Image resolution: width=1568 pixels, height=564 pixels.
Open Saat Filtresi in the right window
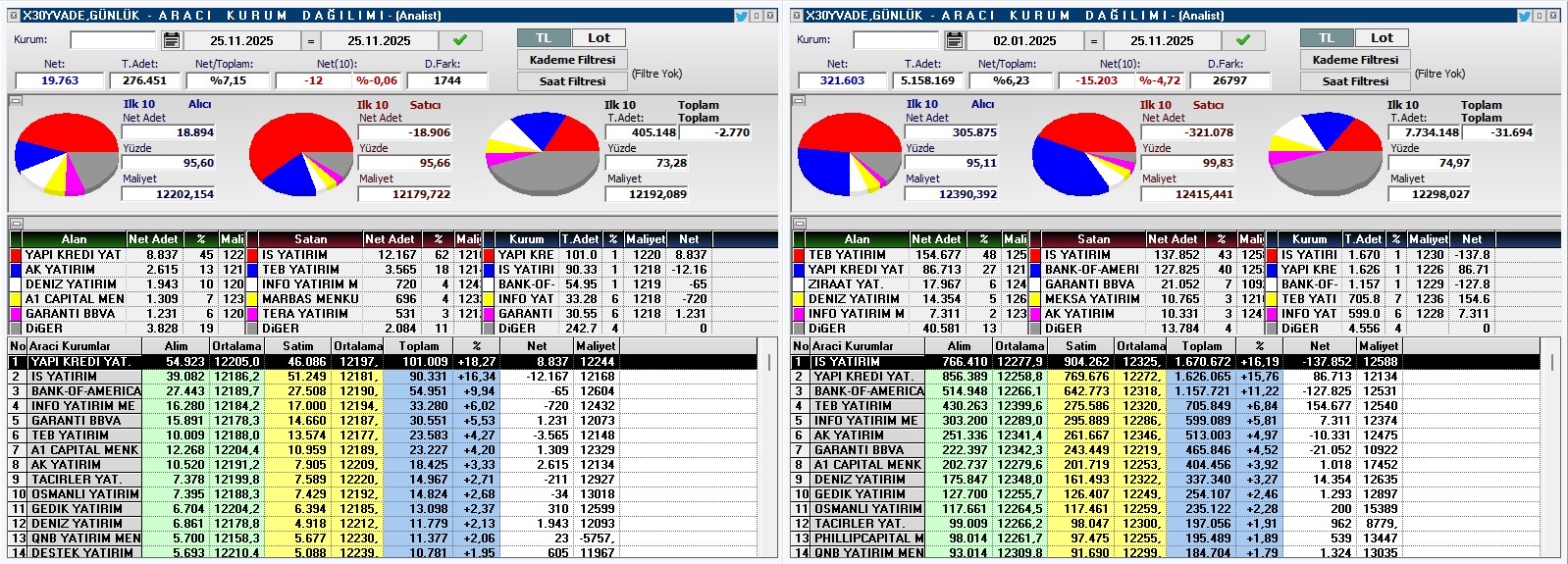point(1355,81)
